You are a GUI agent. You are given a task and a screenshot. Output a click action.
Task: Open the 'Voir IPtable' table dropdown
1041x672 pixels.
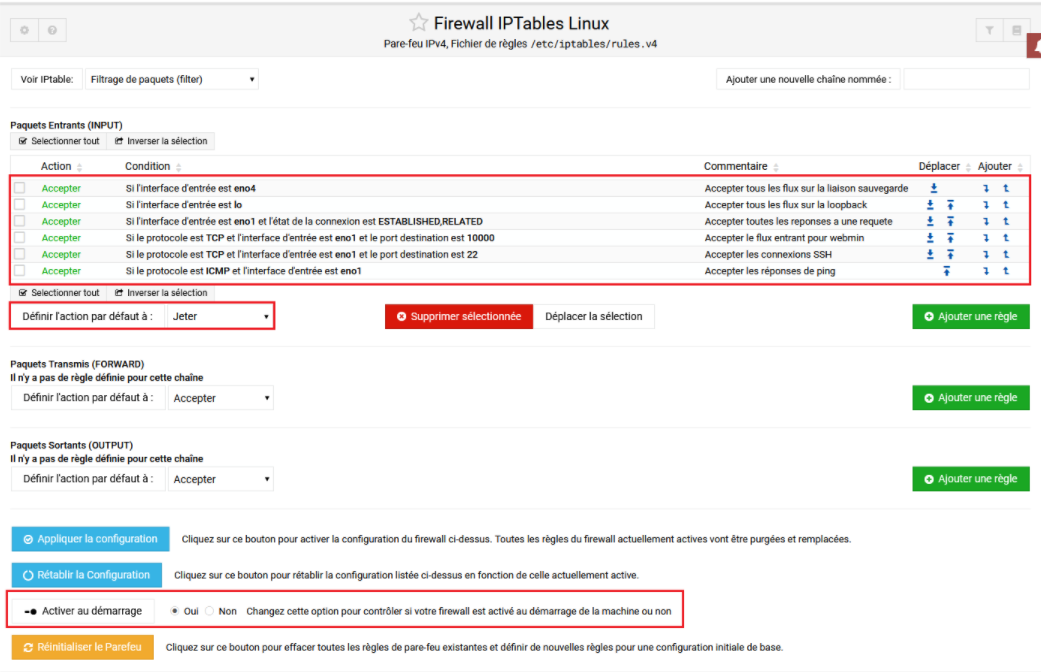click(171, 79)
